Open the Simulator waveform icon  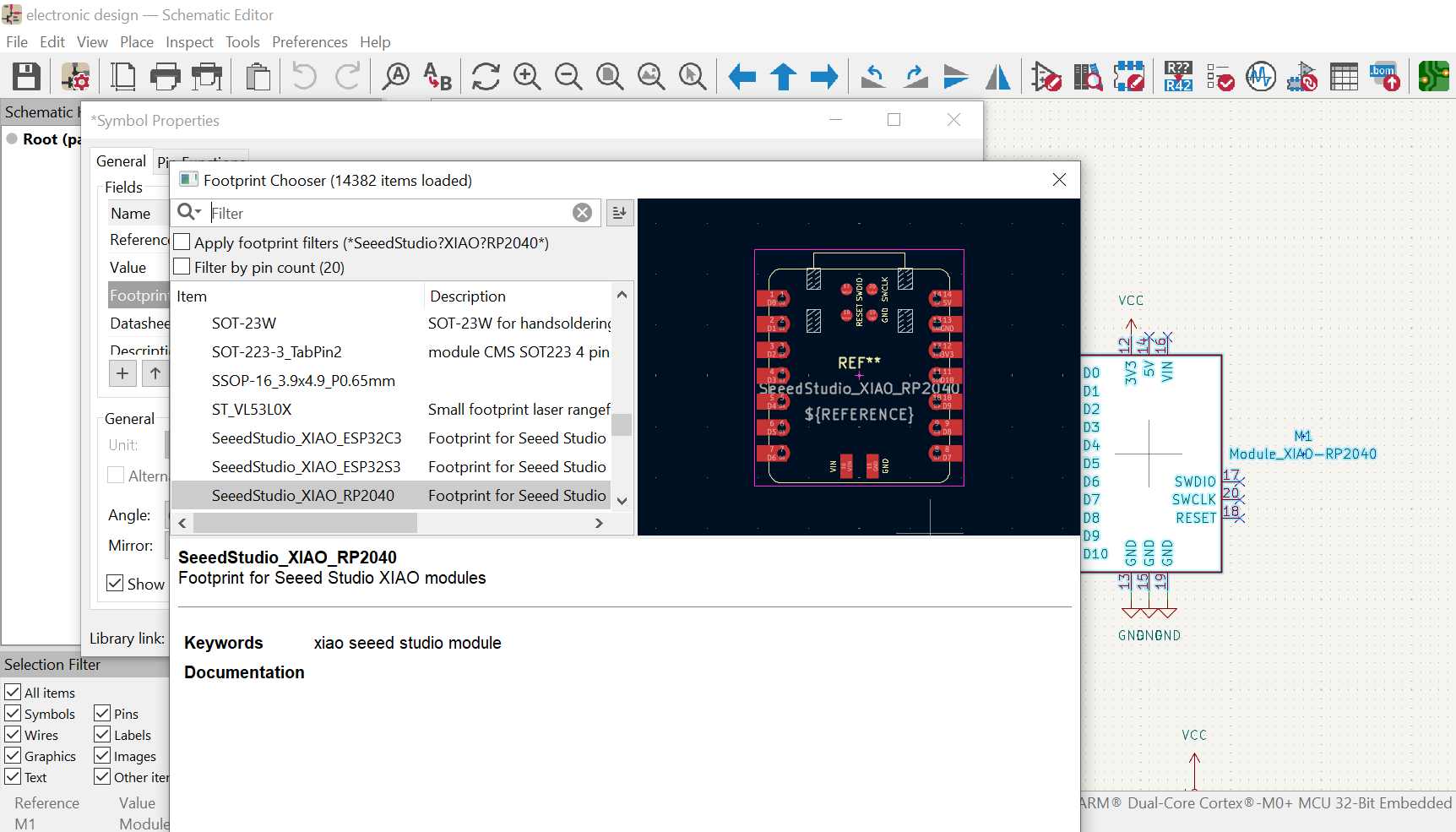tap(1261, 77)
